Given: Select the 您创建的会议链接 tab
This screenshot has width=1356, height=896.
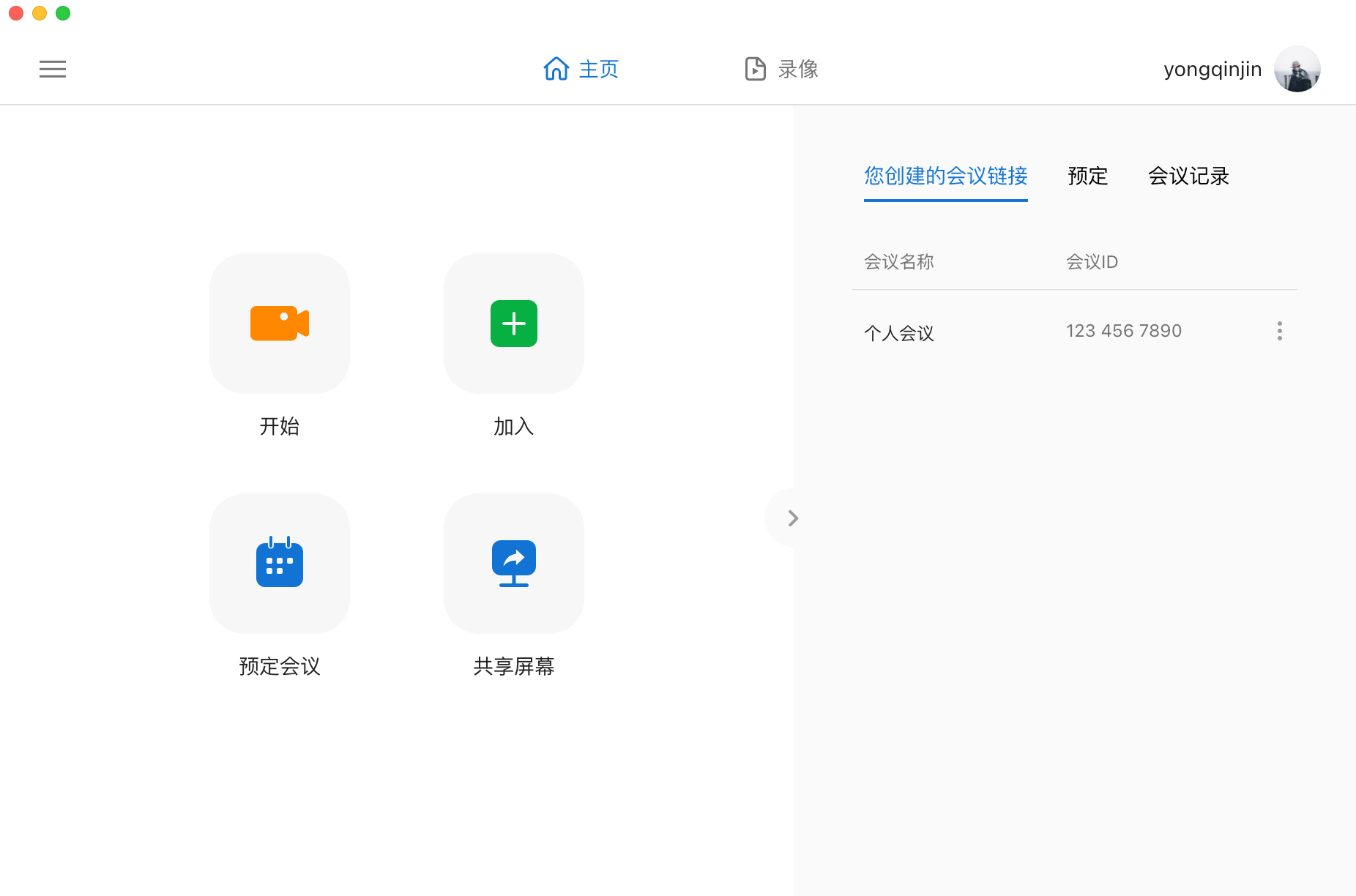Looking at the screenshot, I should click(945, 176).
